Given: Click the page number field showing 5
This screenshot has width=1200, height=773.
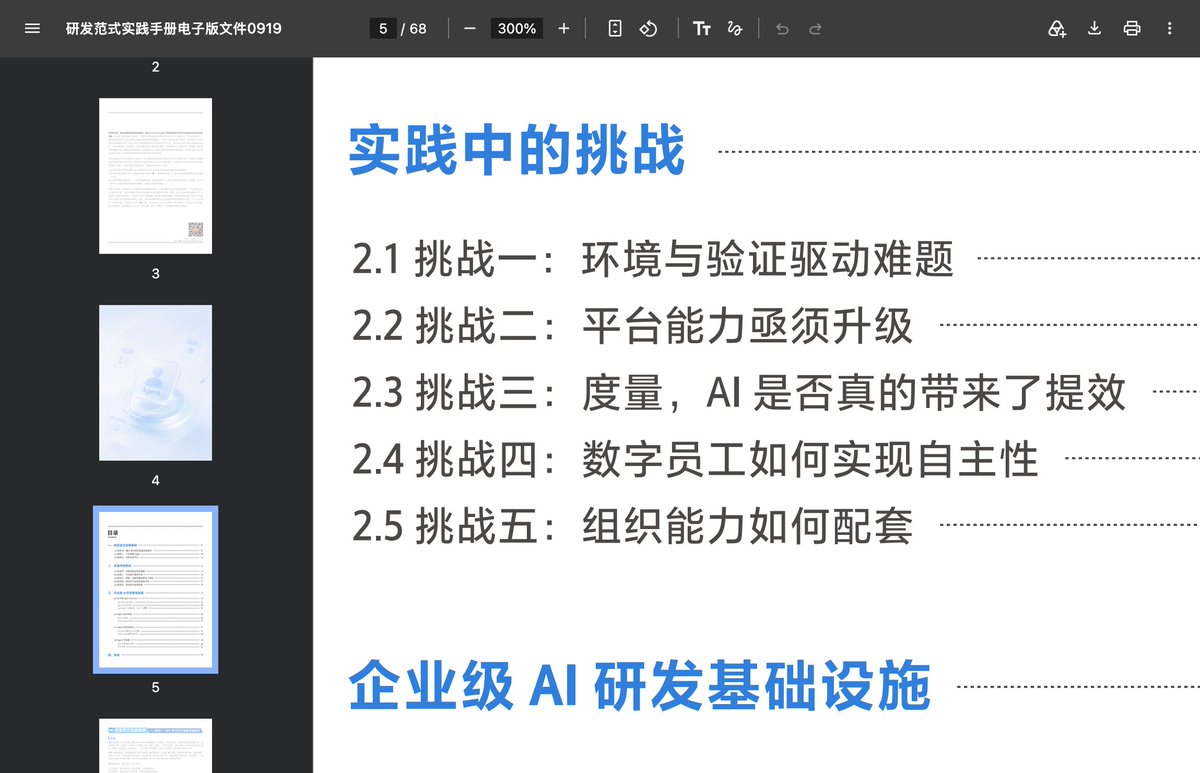Looking at the screenshot, I should click(x=383, y=28).
